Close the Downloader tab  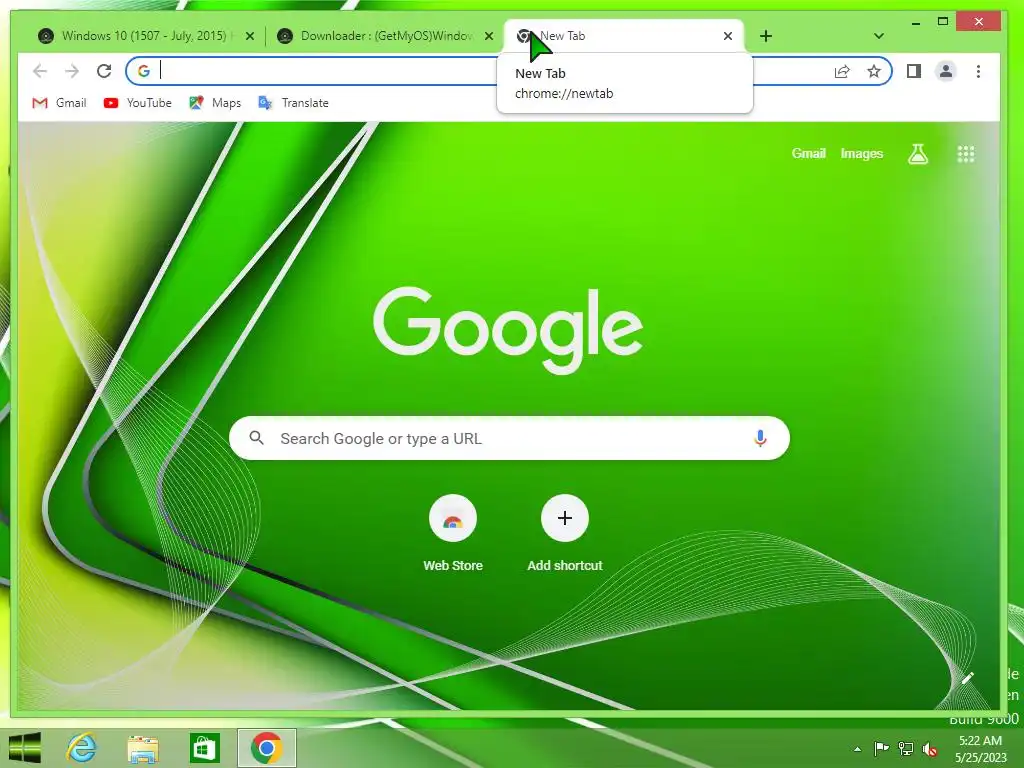(488, 36)
